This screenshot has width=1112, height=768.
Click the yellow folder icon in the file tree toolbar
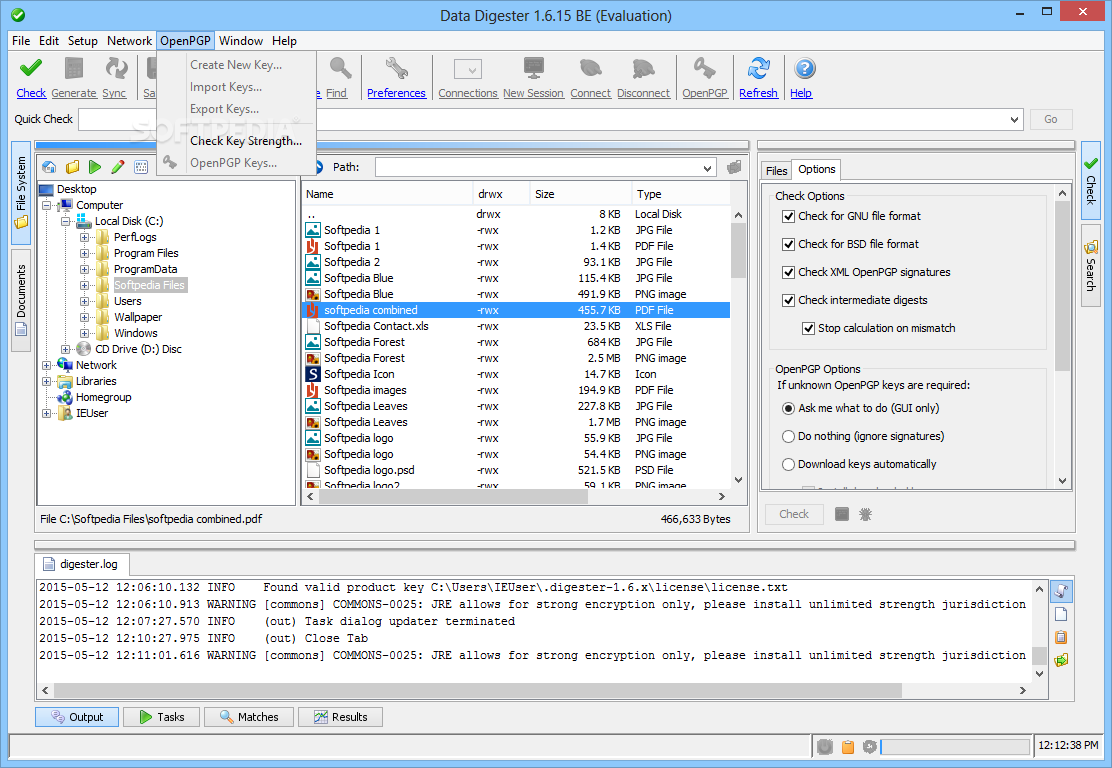72,167
